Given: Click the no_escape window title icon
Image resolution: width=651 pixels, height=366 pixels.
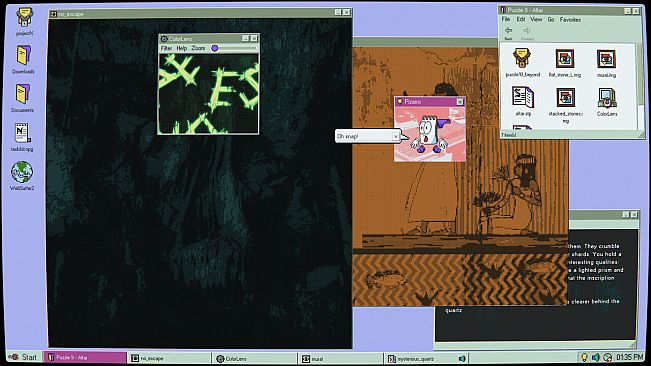Looking at the screenshot, I should pos(53,14).
